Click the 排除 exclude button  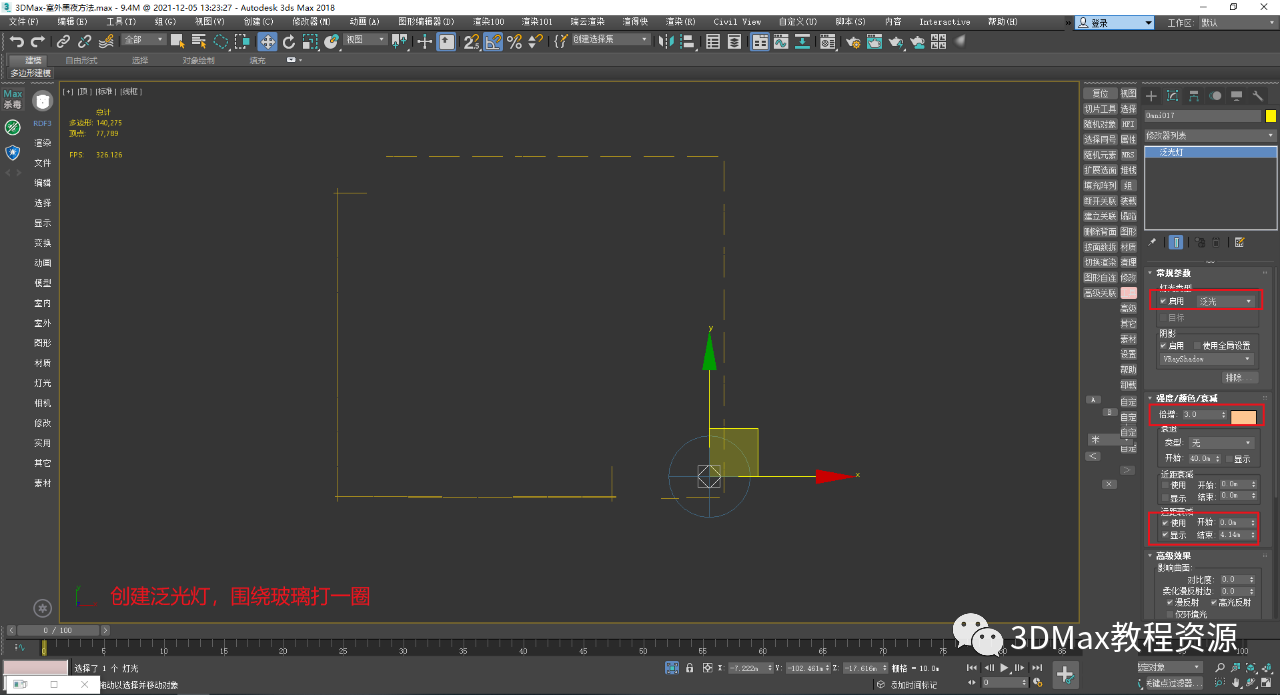pyautogui.click(x=1239, y=377)
